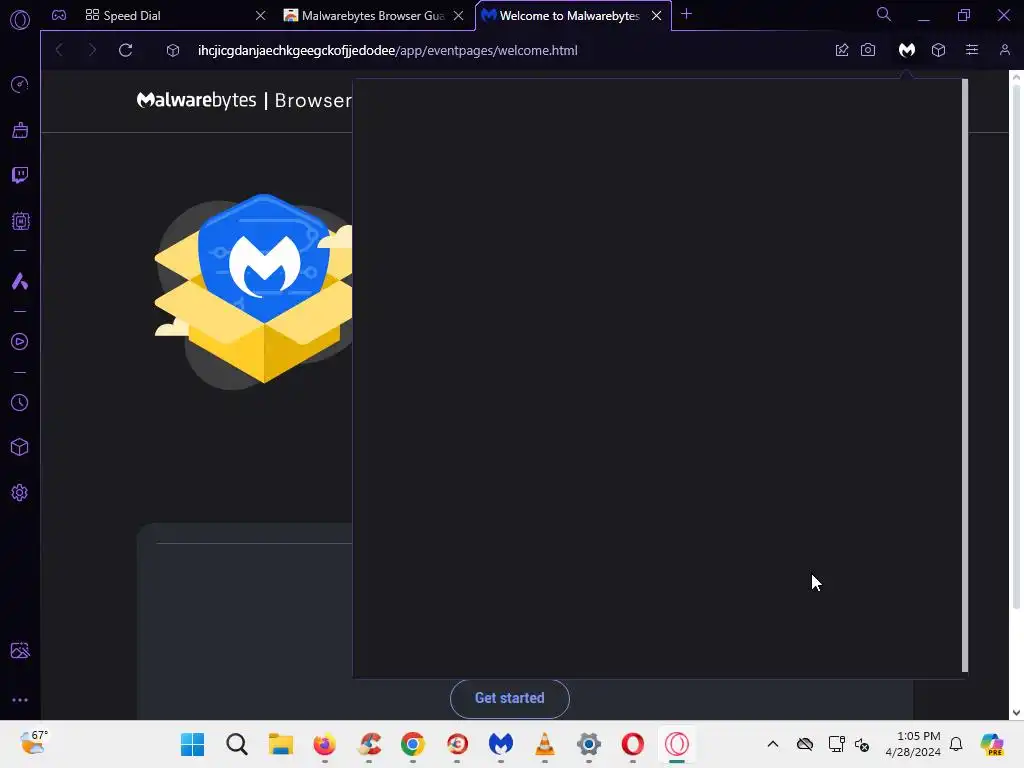Image resolution: width=1024 pixels, height=768 pixels.
Task: Toggle the Malwarebytes Browser Guard extension icon
Action: (x=906, y=50)
